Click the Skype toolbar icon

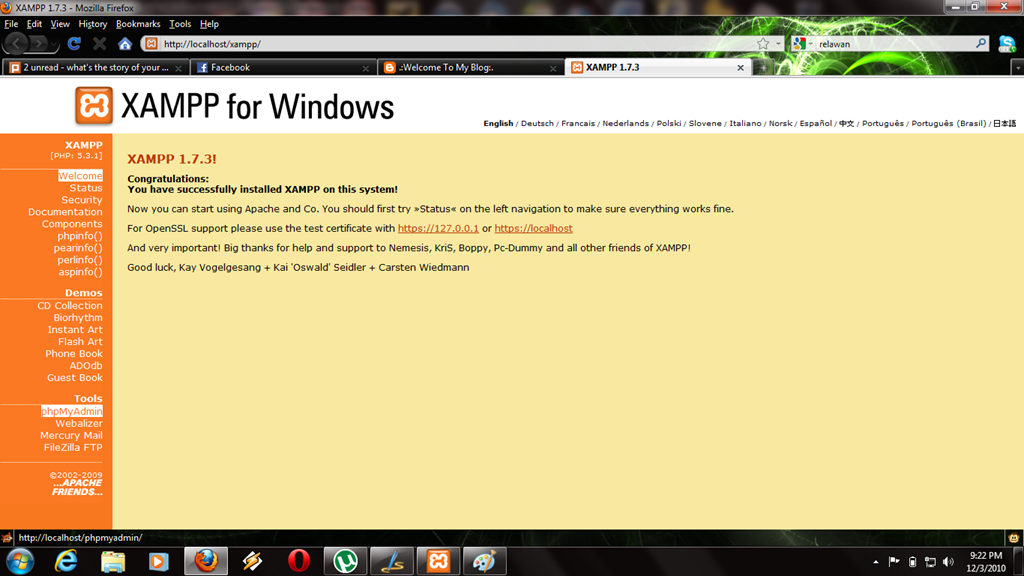[1007, 44]
